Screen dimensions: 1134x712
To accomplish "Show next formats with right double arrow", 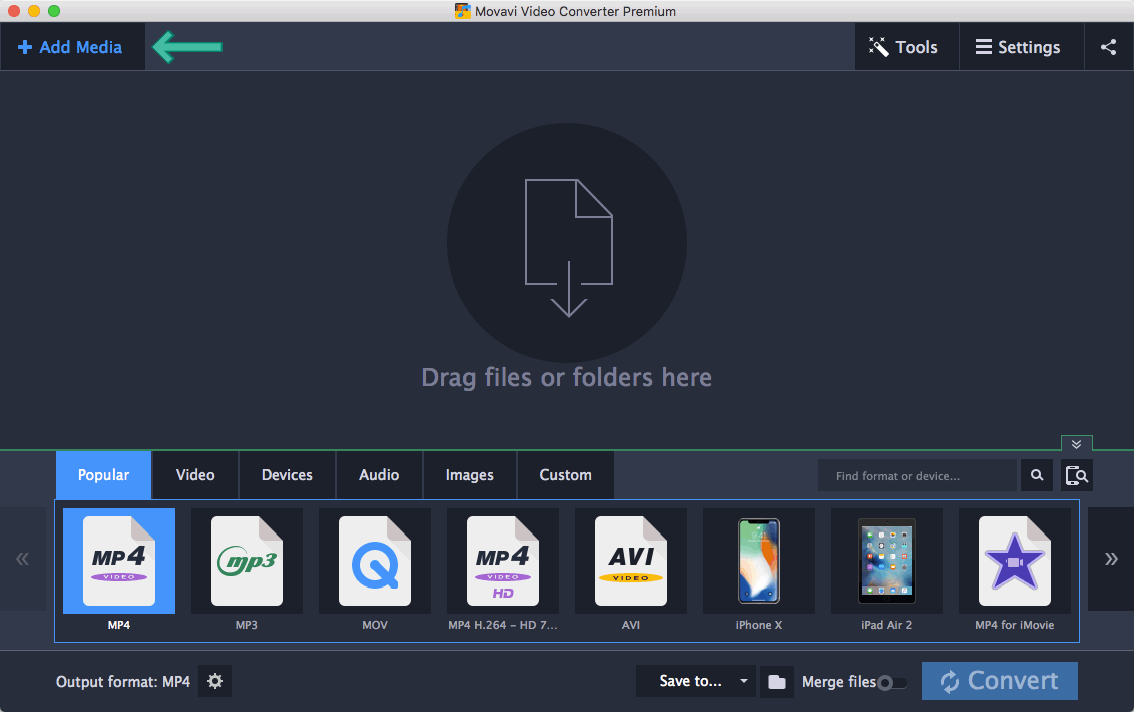I will point(1111,559).
